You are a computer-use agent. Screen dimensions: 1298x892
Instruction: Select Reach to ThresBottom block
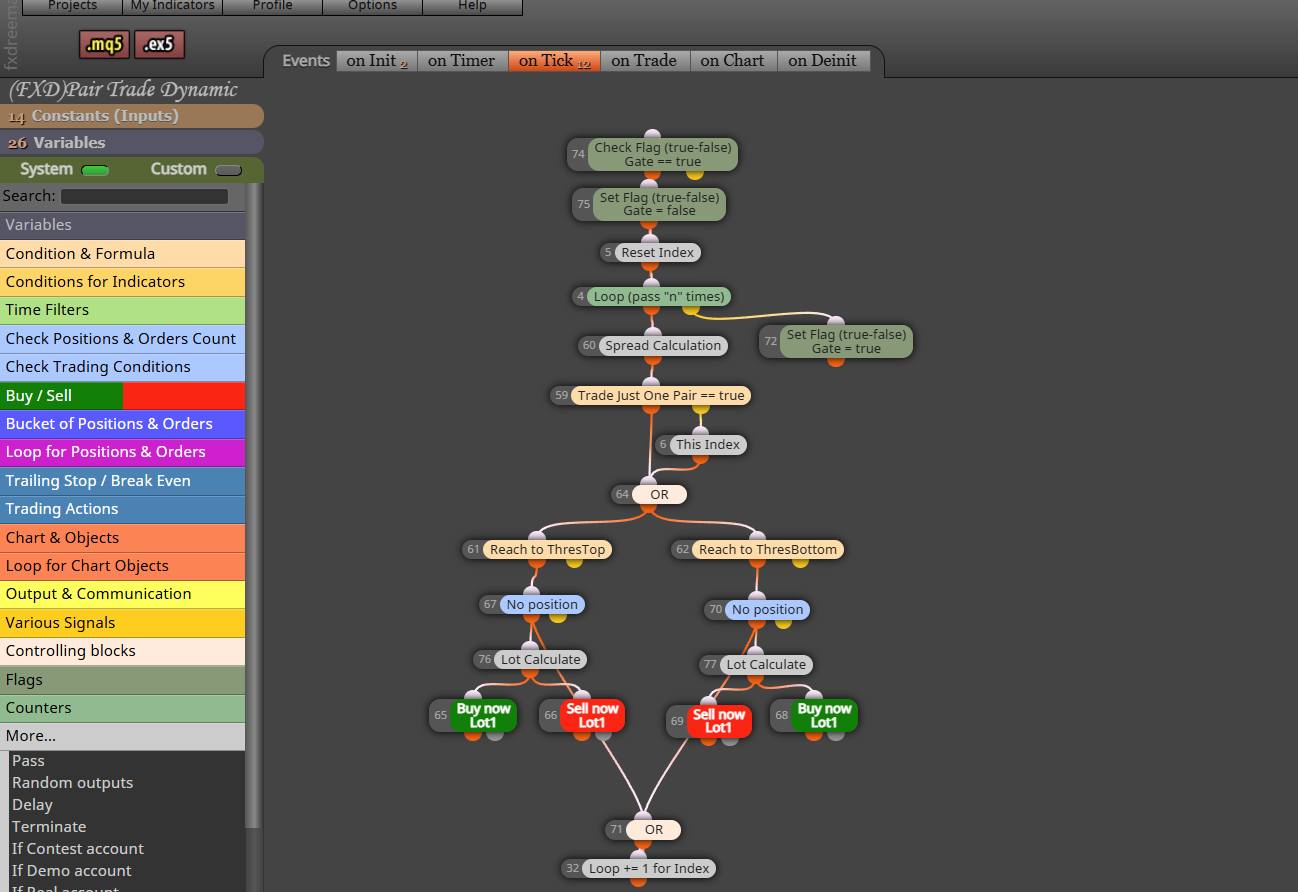pyautogui.click(x=768, y=550)
